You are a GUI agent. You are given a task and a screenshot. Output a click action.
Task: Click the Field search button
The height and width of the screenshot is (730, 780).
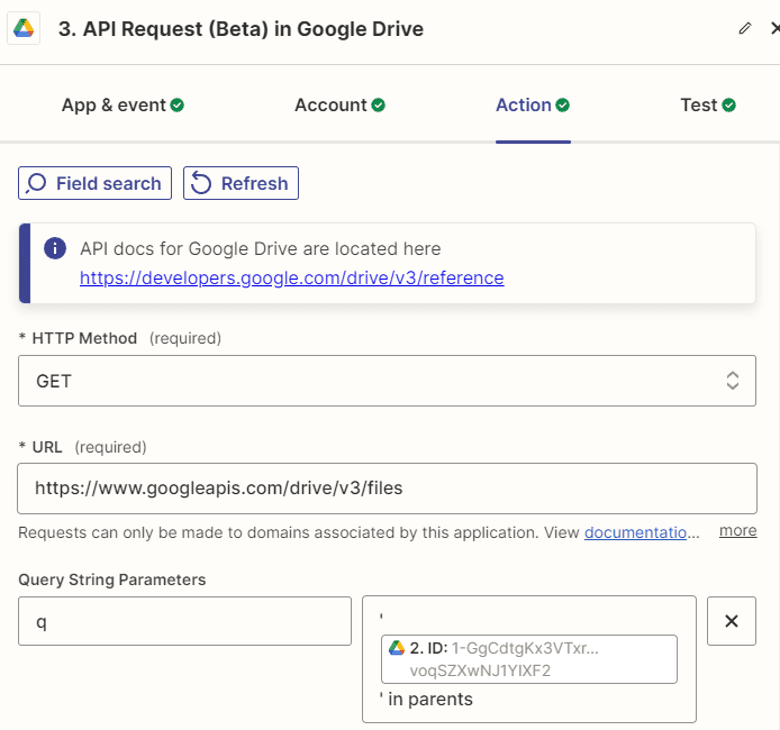[x=95, y=183]
